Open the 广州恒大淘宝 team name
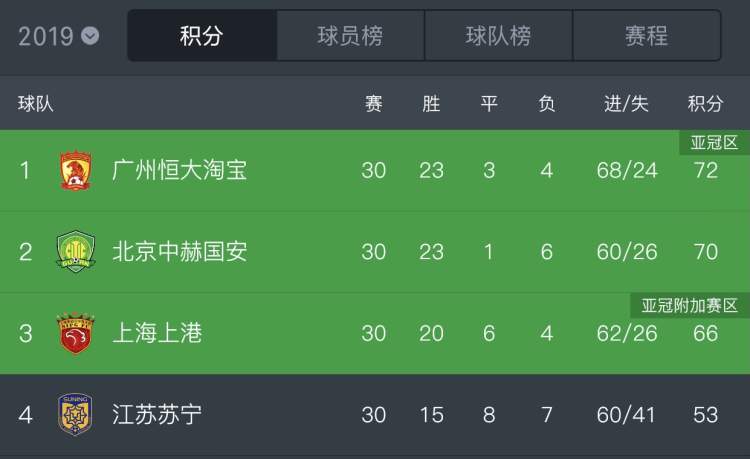The image size is (750, 459). pos(179,170)
